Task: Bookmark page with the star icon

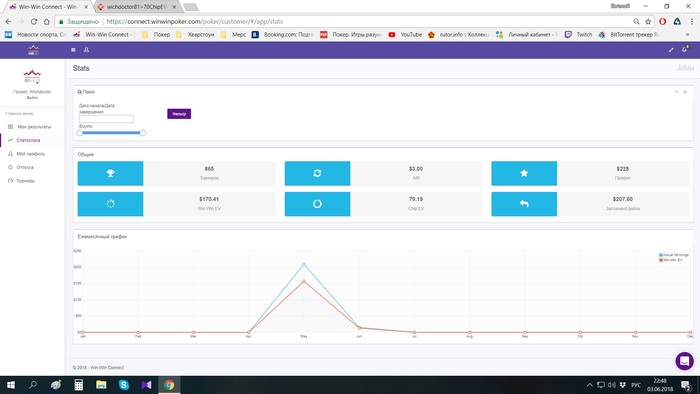Action: (x=648, y=21)
